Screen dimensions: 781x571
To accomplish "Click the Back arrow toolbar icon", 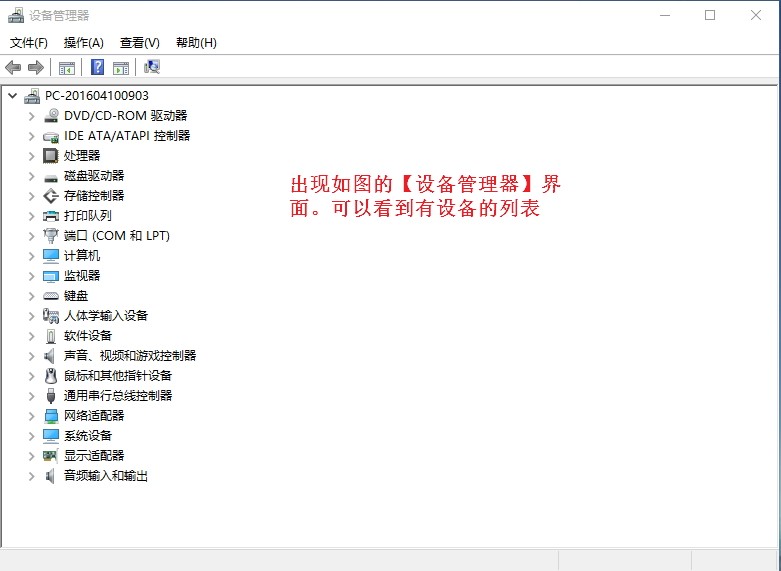I will 13,67.
